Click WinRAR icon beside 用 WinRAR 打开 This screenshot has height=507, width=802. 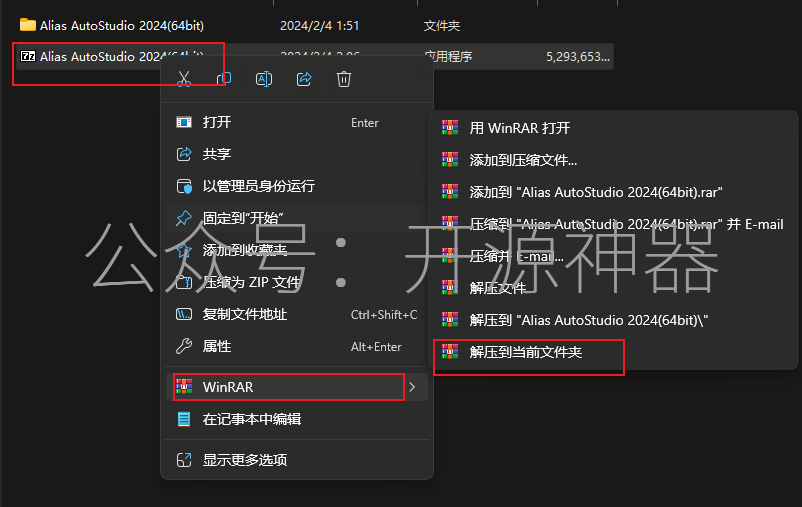tap(450, 127)
